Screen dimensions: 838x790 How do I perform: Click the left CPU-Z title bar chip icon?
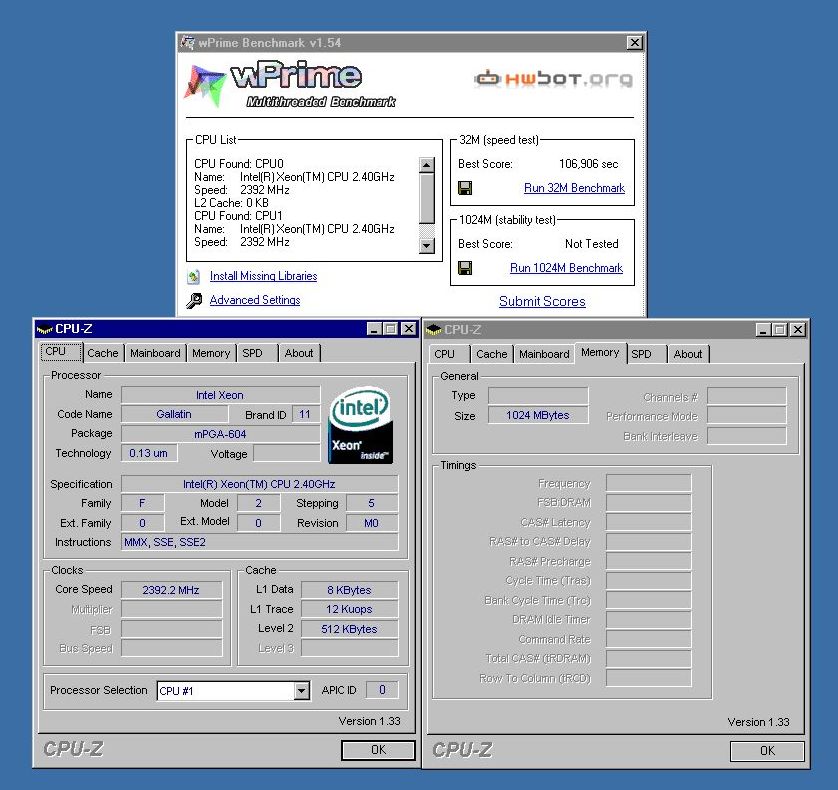tap(44, 329)
